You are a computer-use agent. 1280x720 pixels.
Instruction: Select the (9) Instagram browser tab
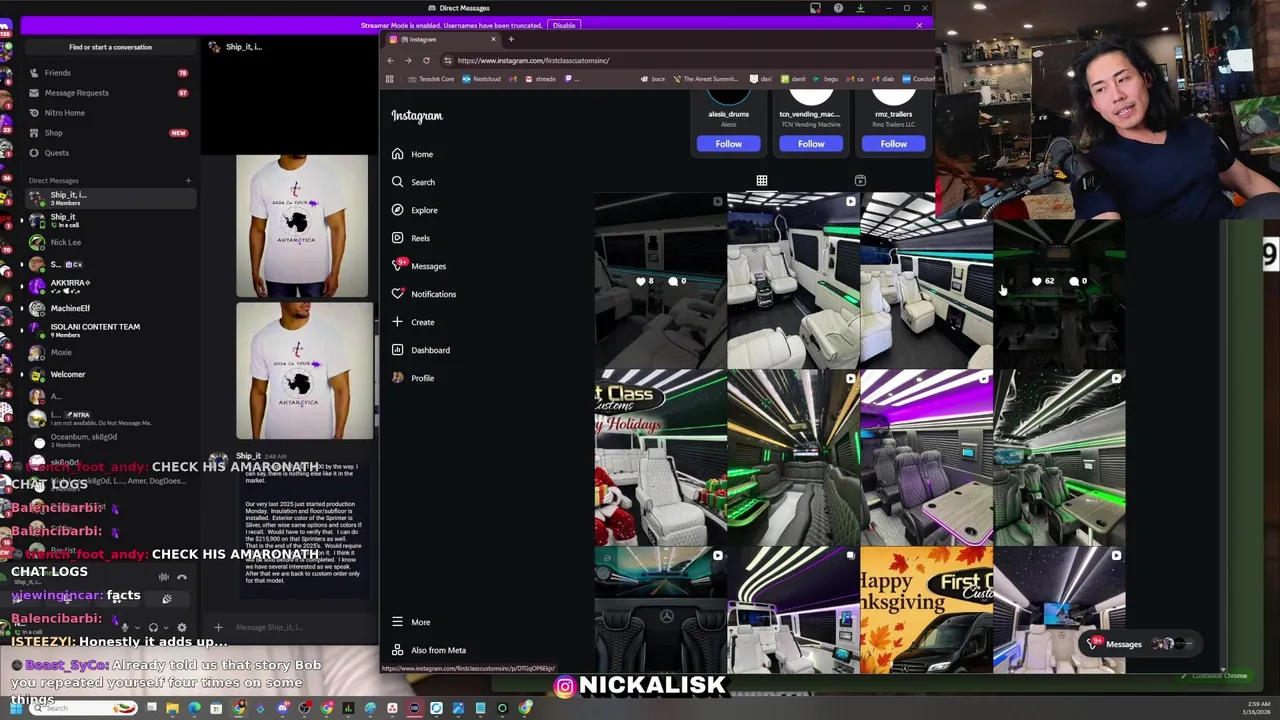tap(440, 40)
